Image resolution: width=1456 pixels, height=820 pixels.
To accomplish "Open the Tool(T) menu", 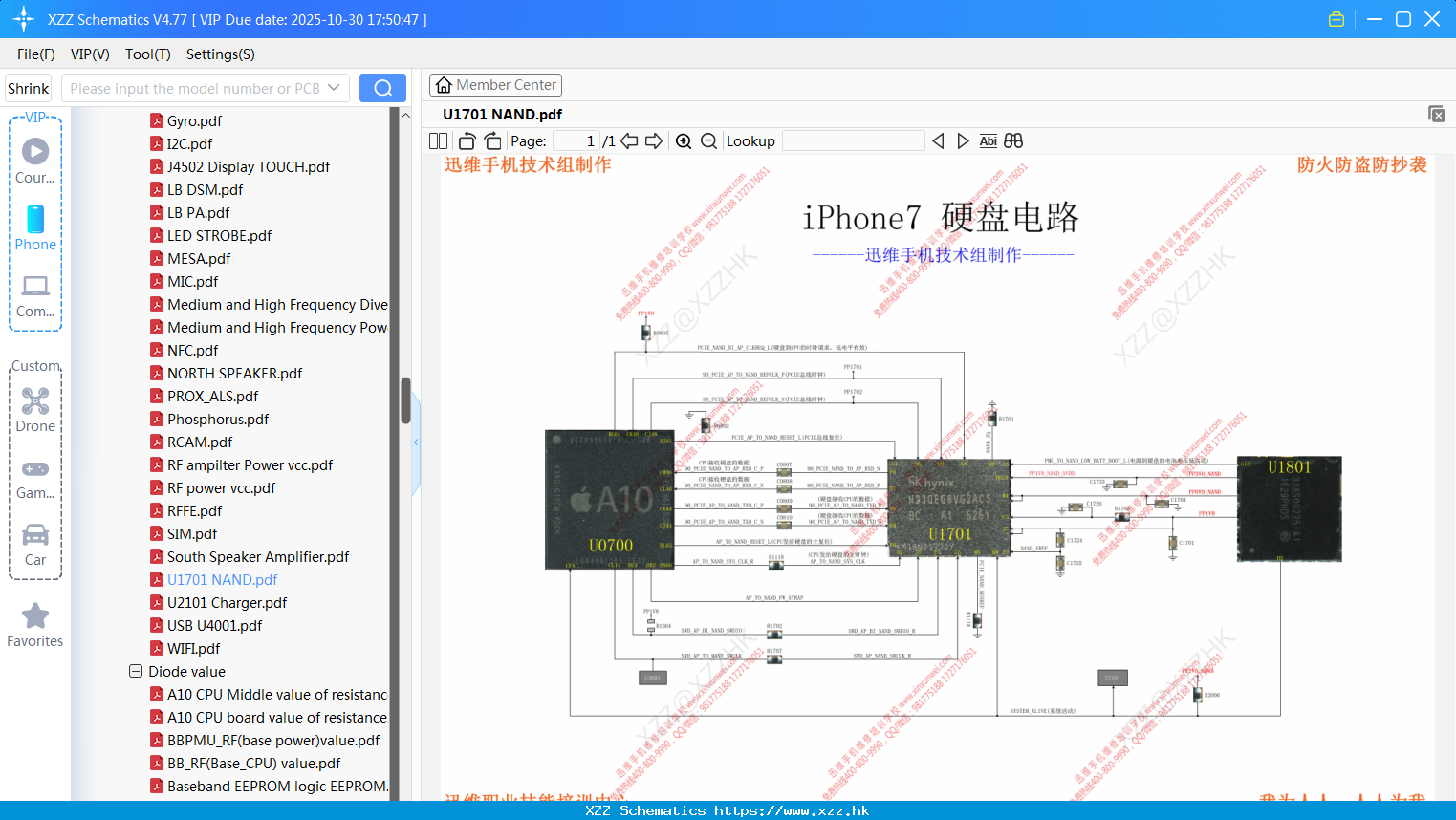I will click(x=148, y=54).
